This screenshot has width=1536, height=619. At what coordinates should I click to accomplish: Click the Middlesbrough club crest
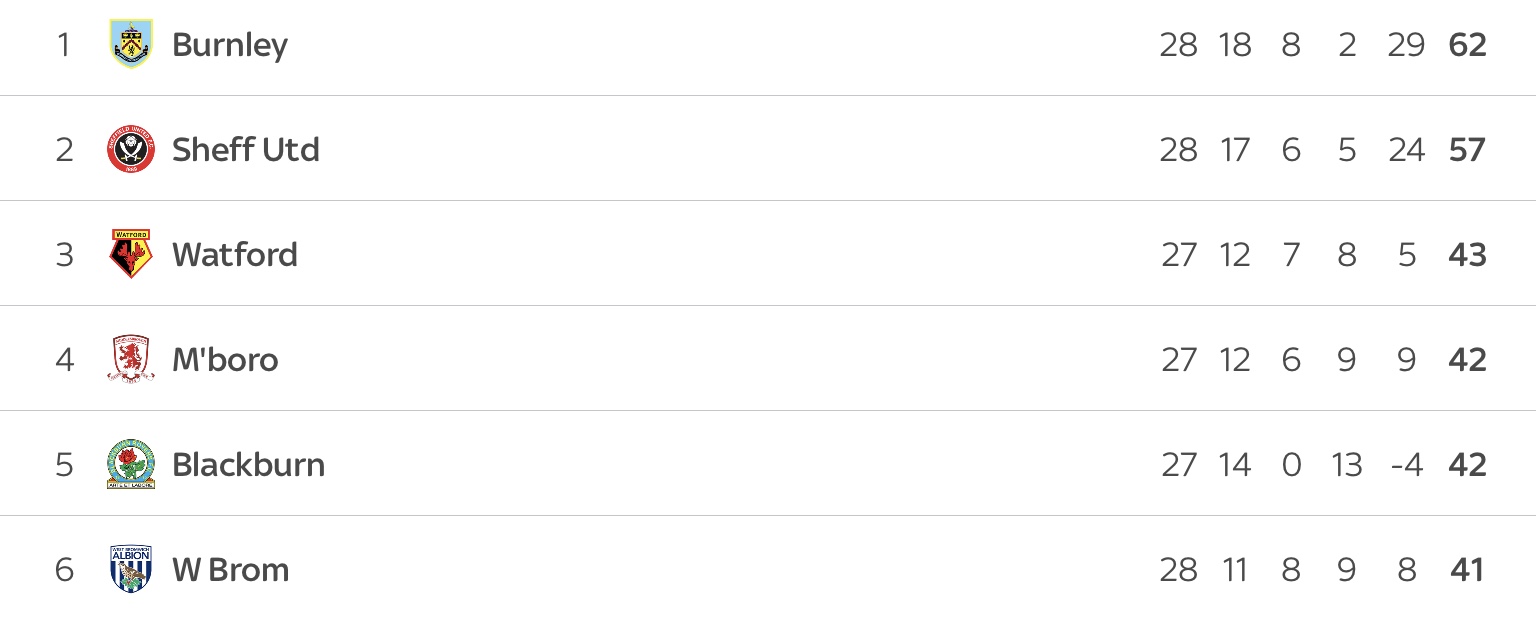click(131, 359)
